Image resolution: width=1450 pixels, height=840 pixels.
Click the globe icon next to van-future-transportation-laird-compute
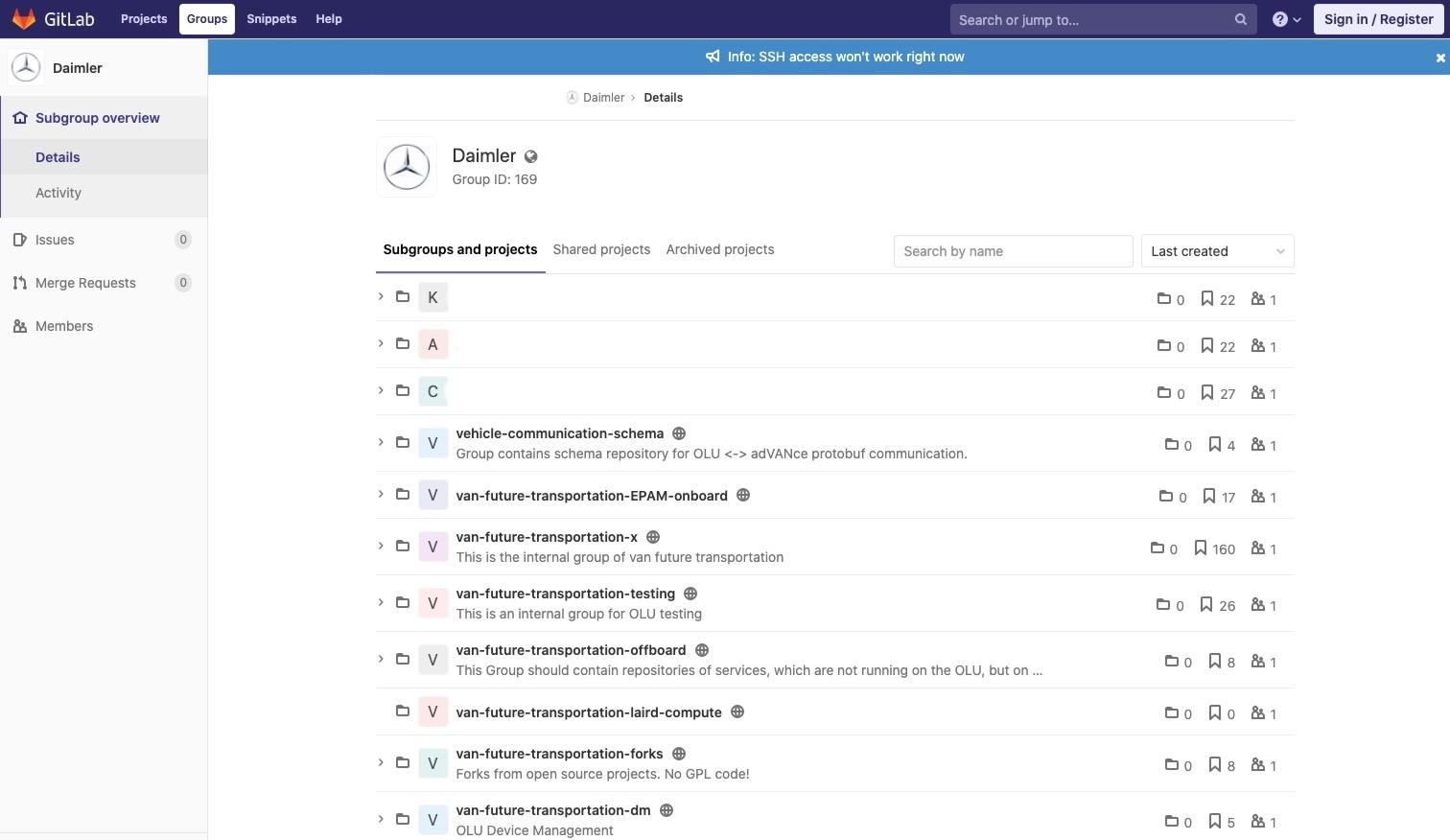click(737, 712)
